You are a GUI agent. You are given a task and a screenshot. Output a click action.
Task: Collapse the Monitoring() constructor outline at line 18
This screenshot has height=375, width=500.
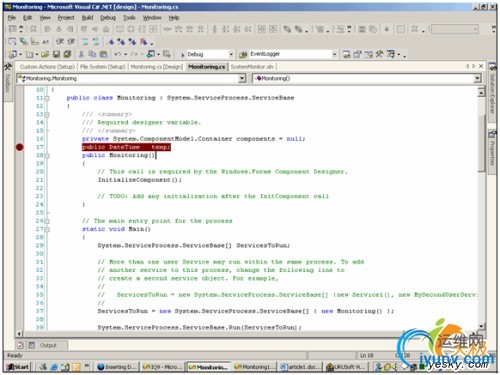(47, 155)
